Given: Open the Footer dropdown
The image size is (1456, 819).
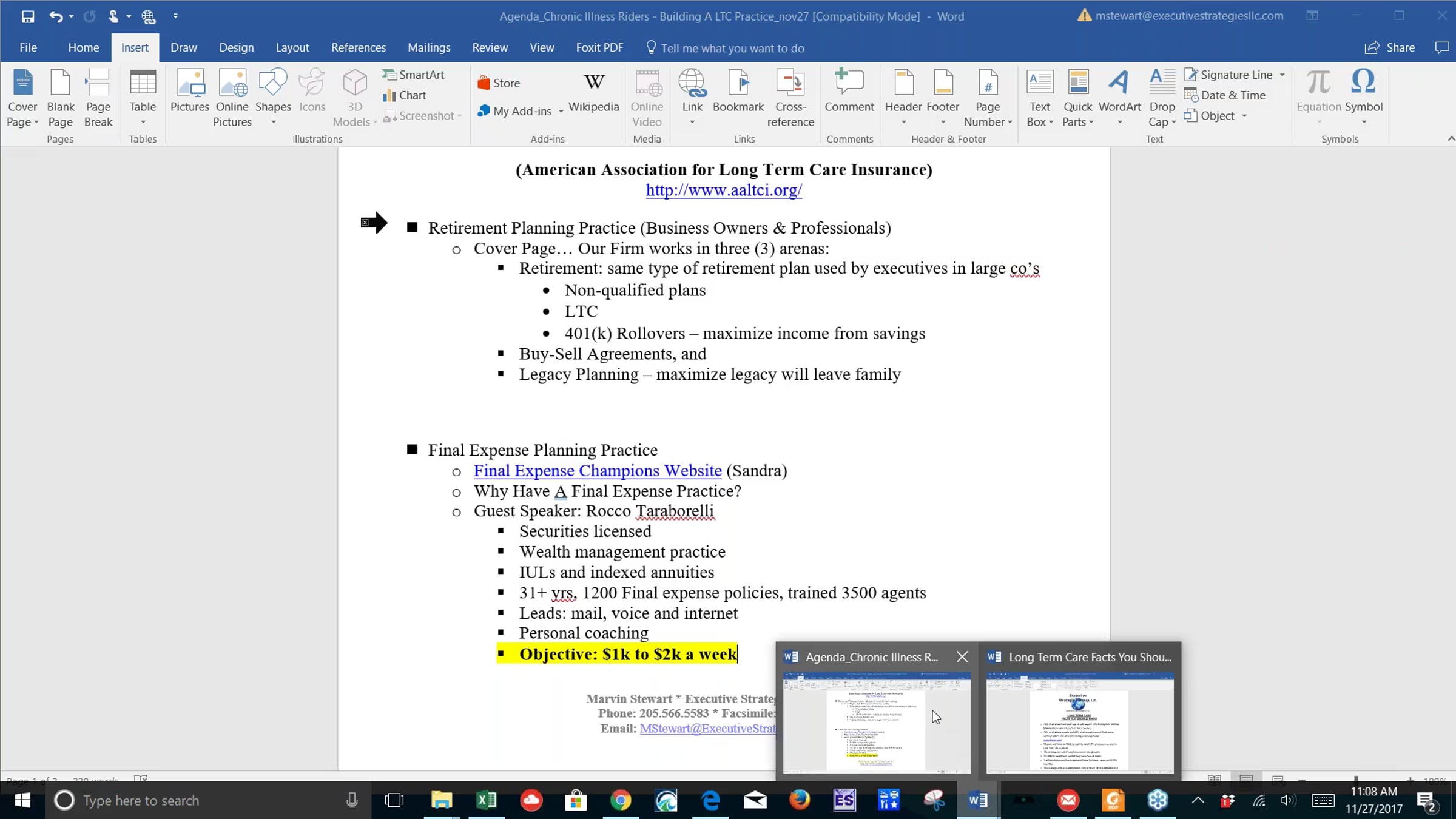Looking at the screenshot, I should coord(943,98).
